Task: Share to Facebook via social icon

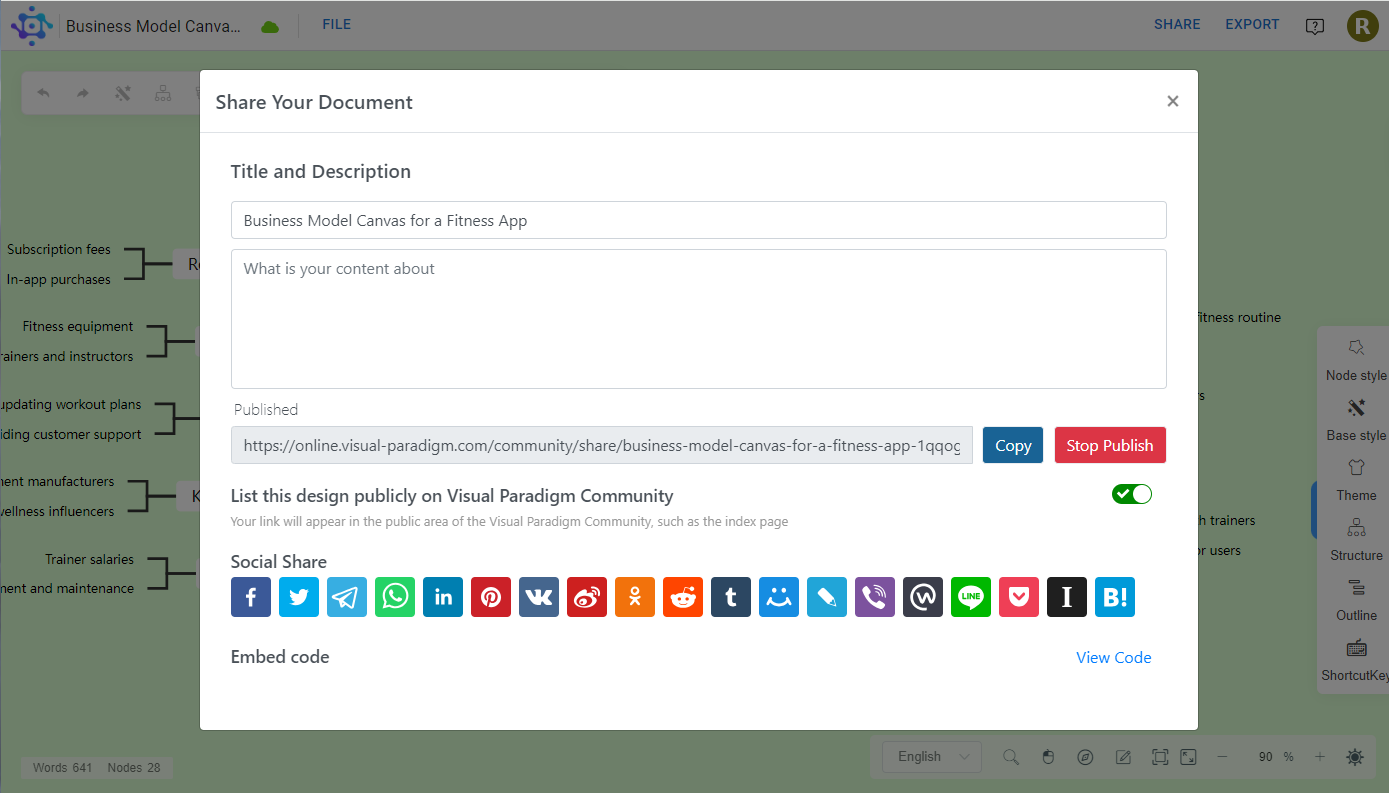Action: [x=251, y=597]
